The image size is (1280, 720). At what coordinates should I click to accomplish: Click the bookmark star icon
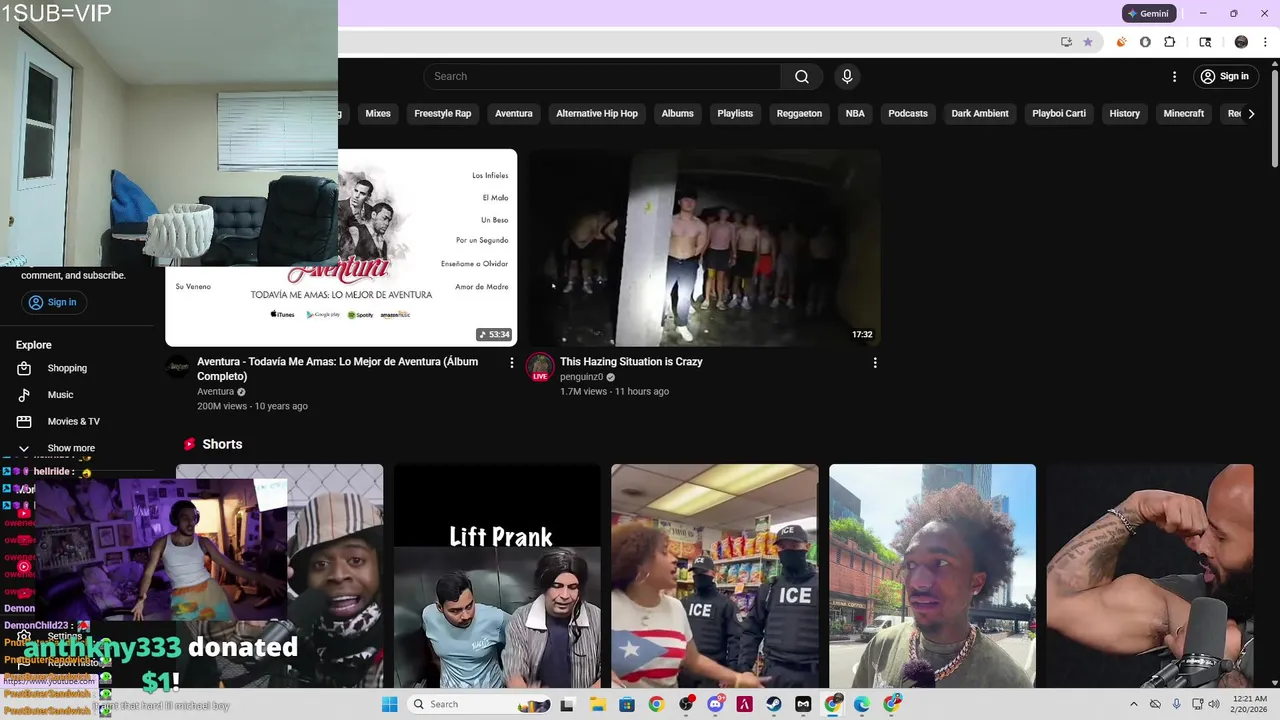tap(1088, 42)
